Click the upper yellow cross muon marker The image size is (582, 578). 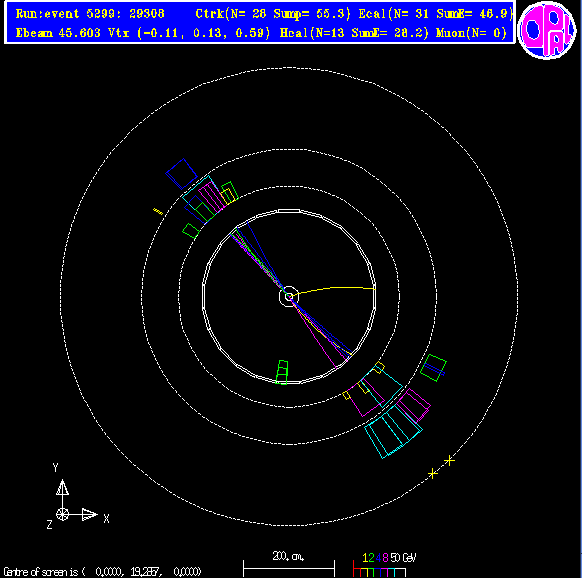coord(449,460)
